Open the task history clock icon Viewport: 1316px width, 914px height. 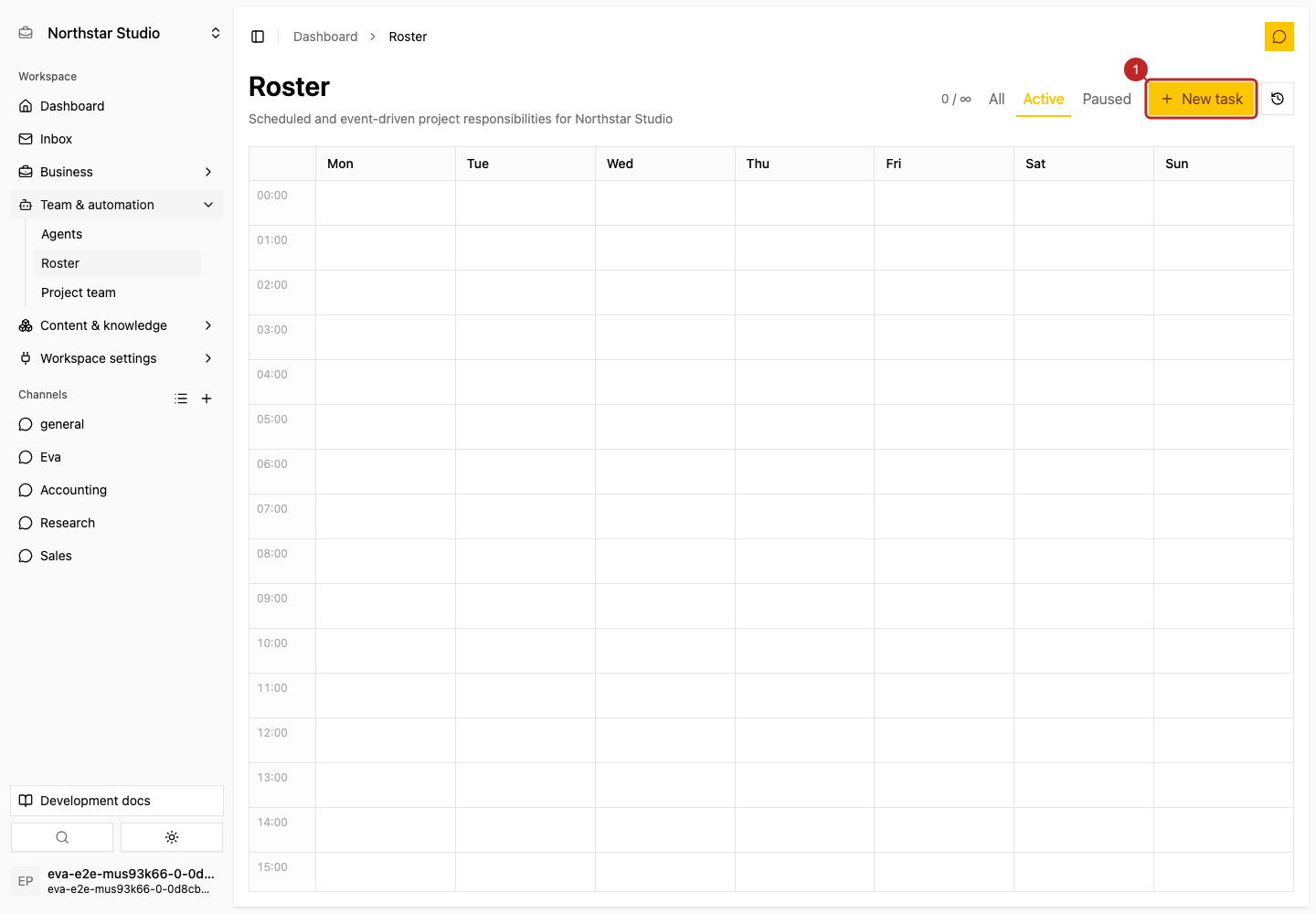tap(1278, 99)
